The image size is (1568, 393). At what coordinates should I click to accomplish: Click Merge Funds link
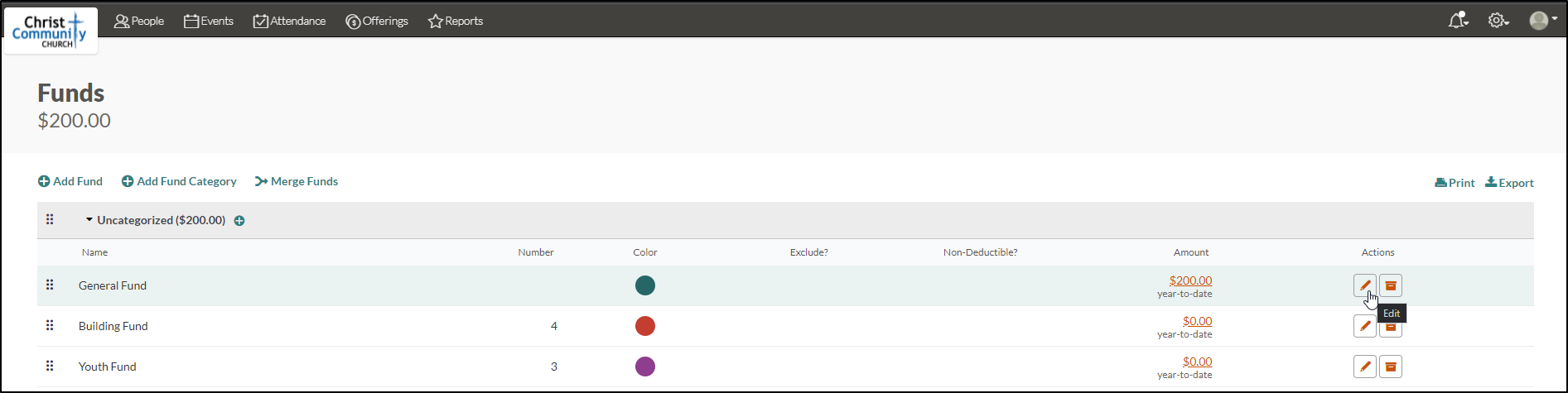(x=297, y=181)
